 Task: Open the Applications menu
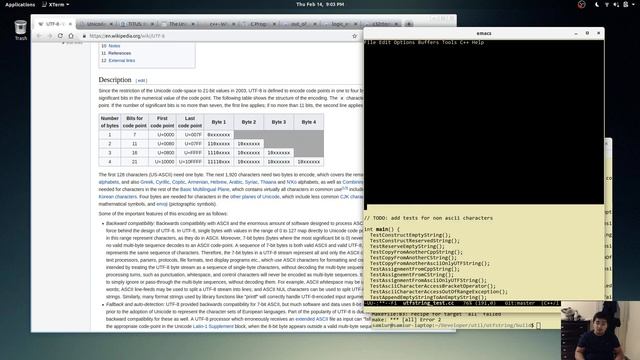point(20,4)
